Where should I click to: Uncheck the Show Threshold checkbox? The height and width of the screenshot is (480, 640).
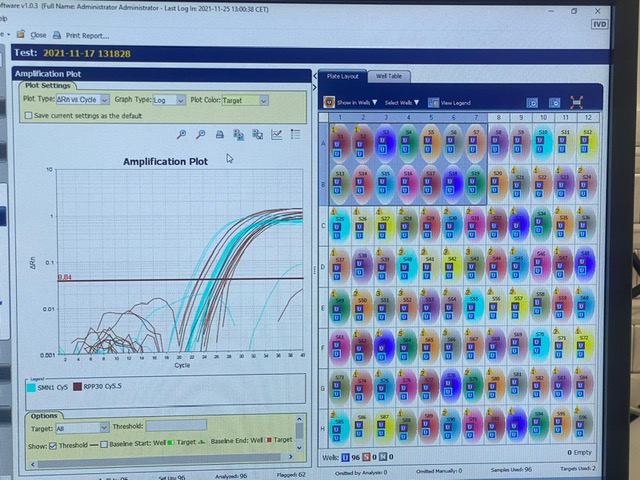pyautogui.click(x=52, y=440)
